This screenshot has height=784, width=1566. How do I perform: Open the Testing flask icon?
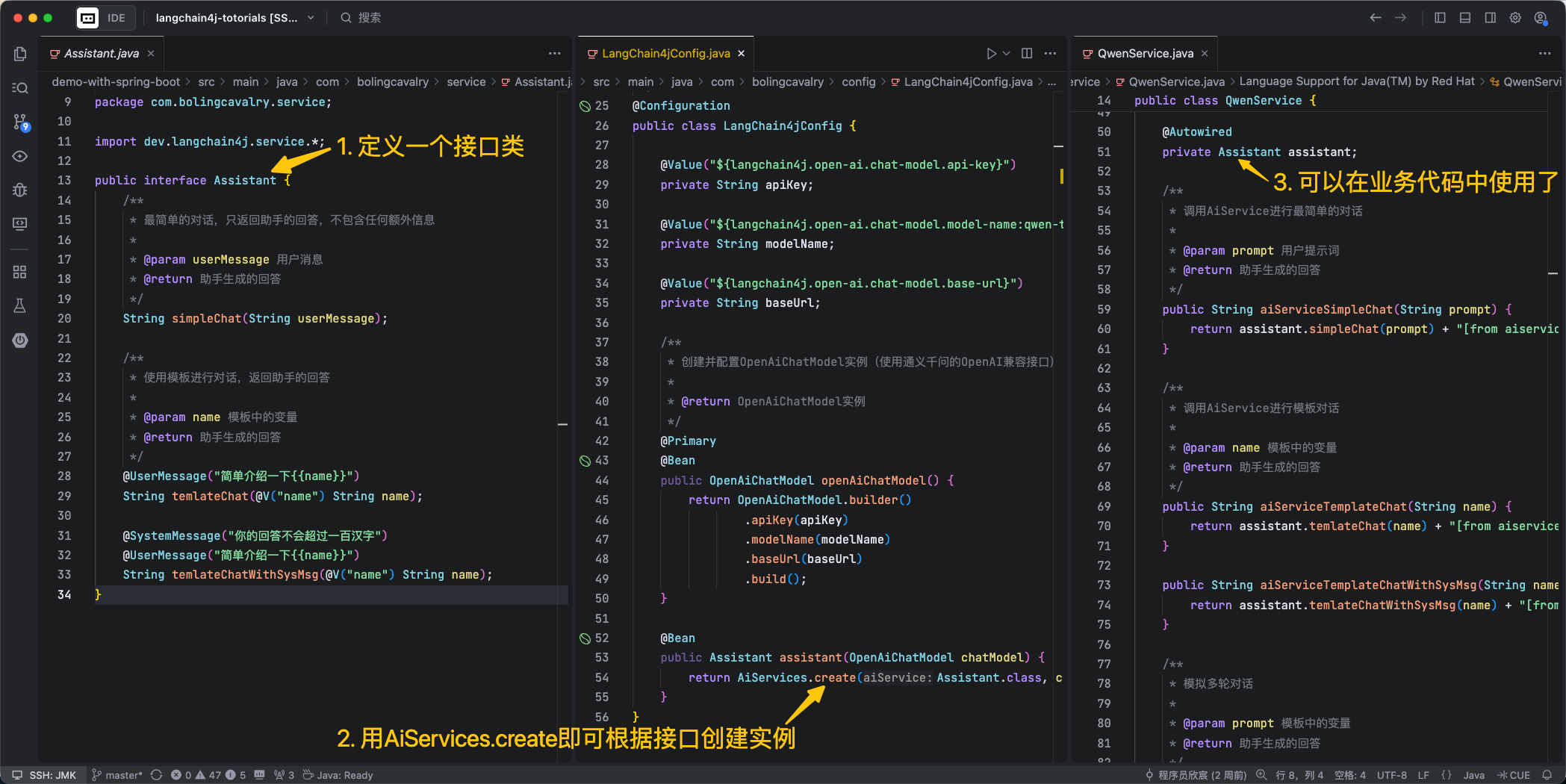coord(20,306)
